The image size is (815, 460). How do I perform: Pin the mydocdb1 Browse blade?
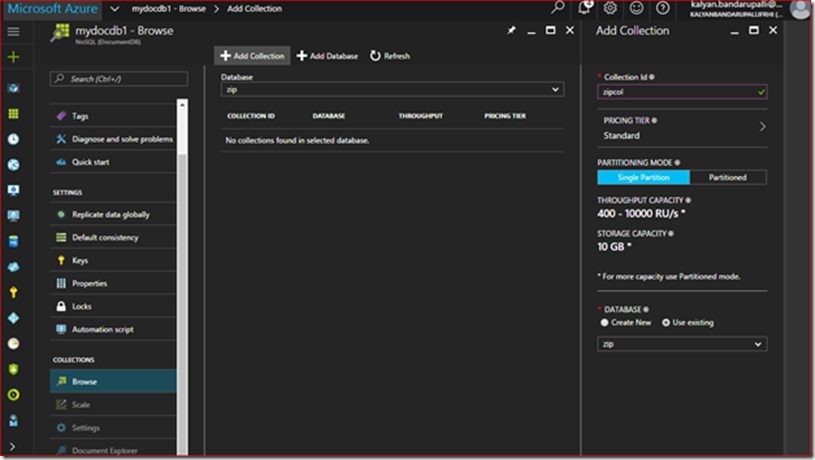click(511, 30)
